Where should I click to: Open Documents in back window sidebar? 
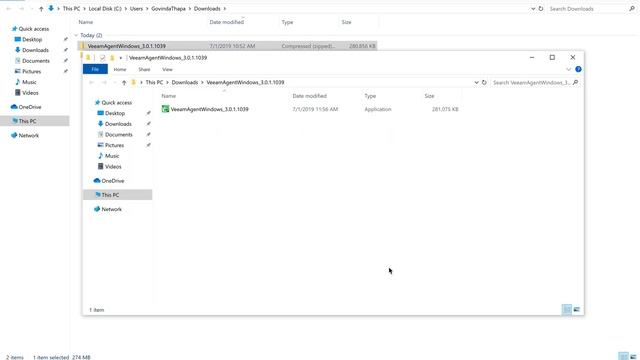(36, 61)
